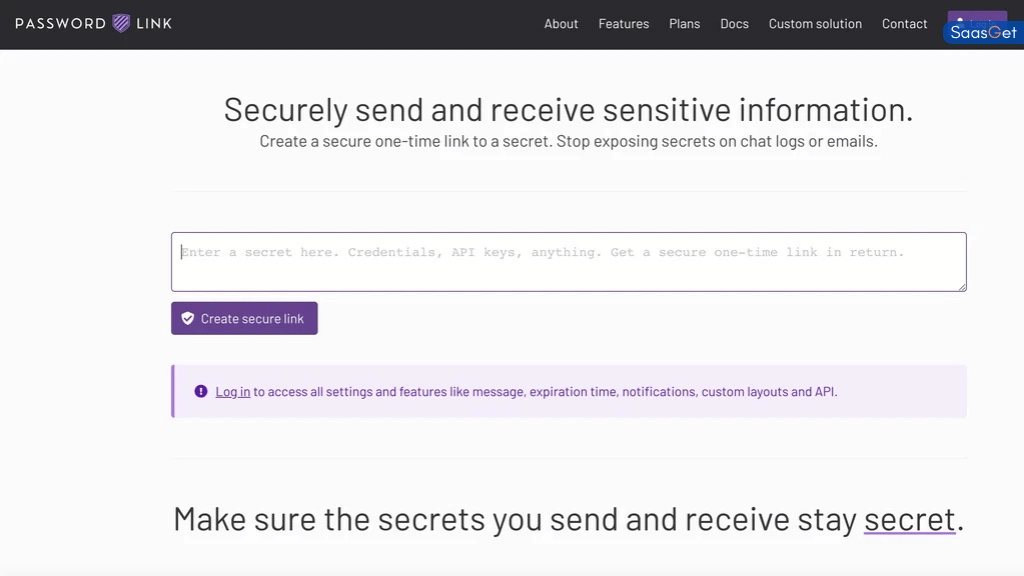Click the main headline about sending sensitive information

tap(569, 109)
